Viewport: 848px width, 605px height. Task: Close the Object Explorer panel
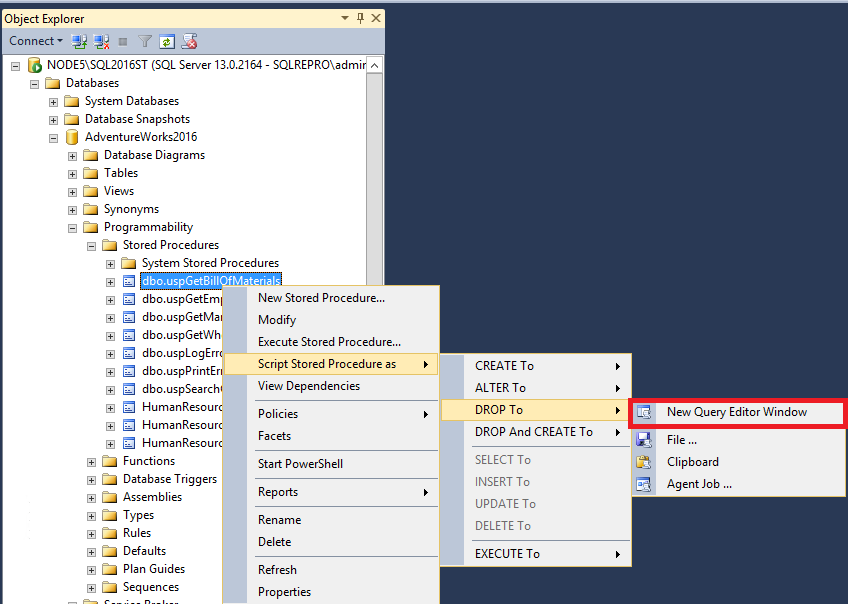376,18
